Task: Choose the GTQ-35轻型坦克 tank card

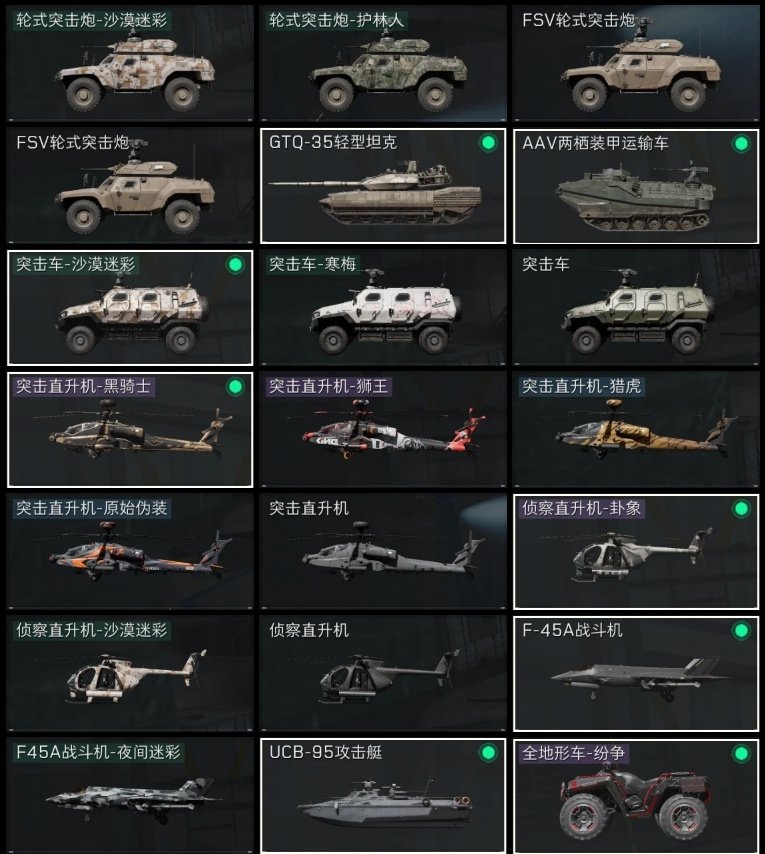Action: (383, 186)
